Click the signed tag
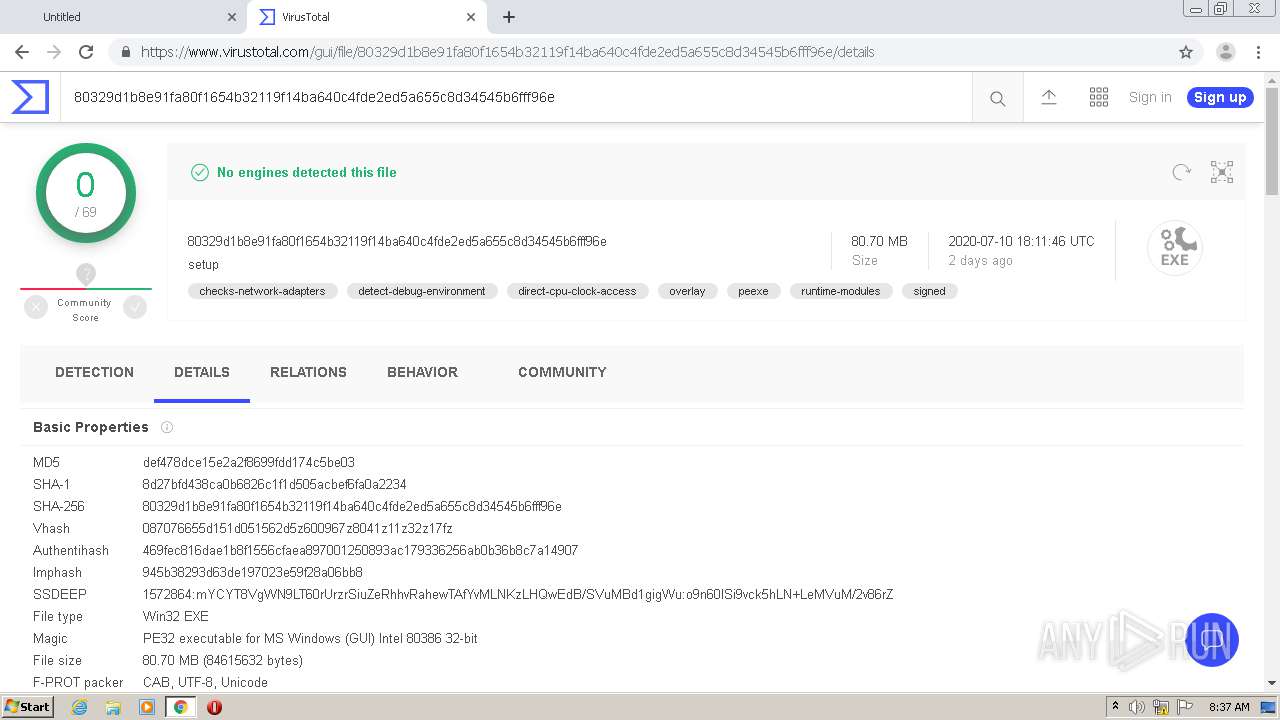The height and width of the screenshot is (720, 1280). 929,291
